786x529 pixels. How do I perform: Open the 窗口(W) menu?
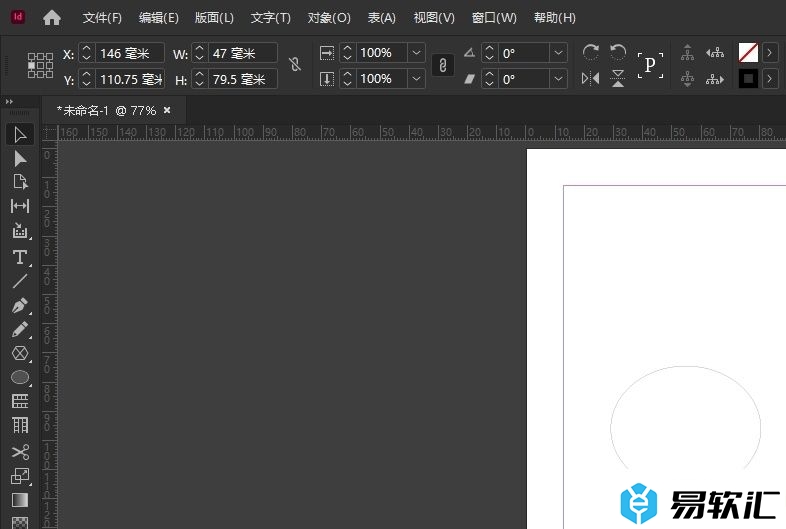coord(494,18)
